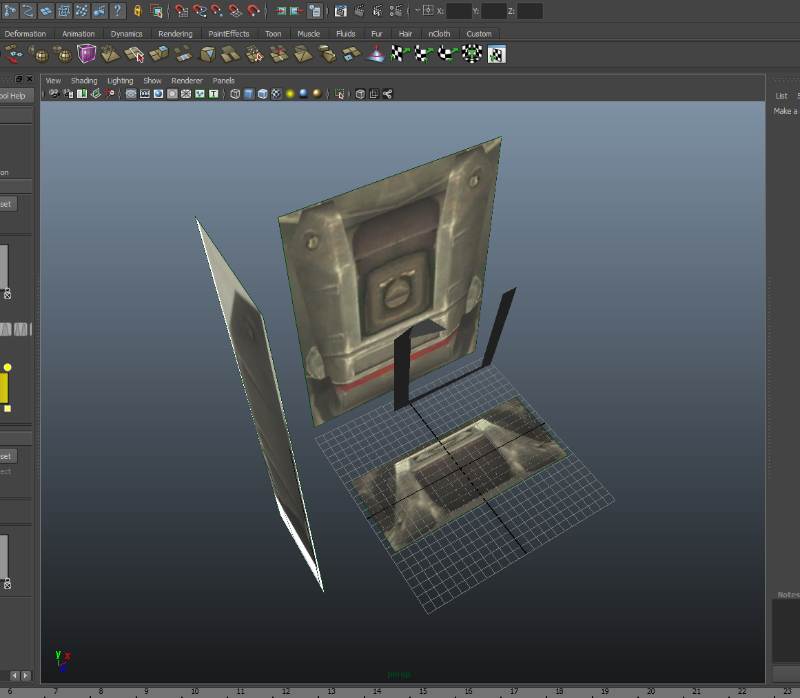800x698 pixels.
Task: Click the last checkered UV editor shelf icon
Action: pyautogui.click(x=496, y=54)
